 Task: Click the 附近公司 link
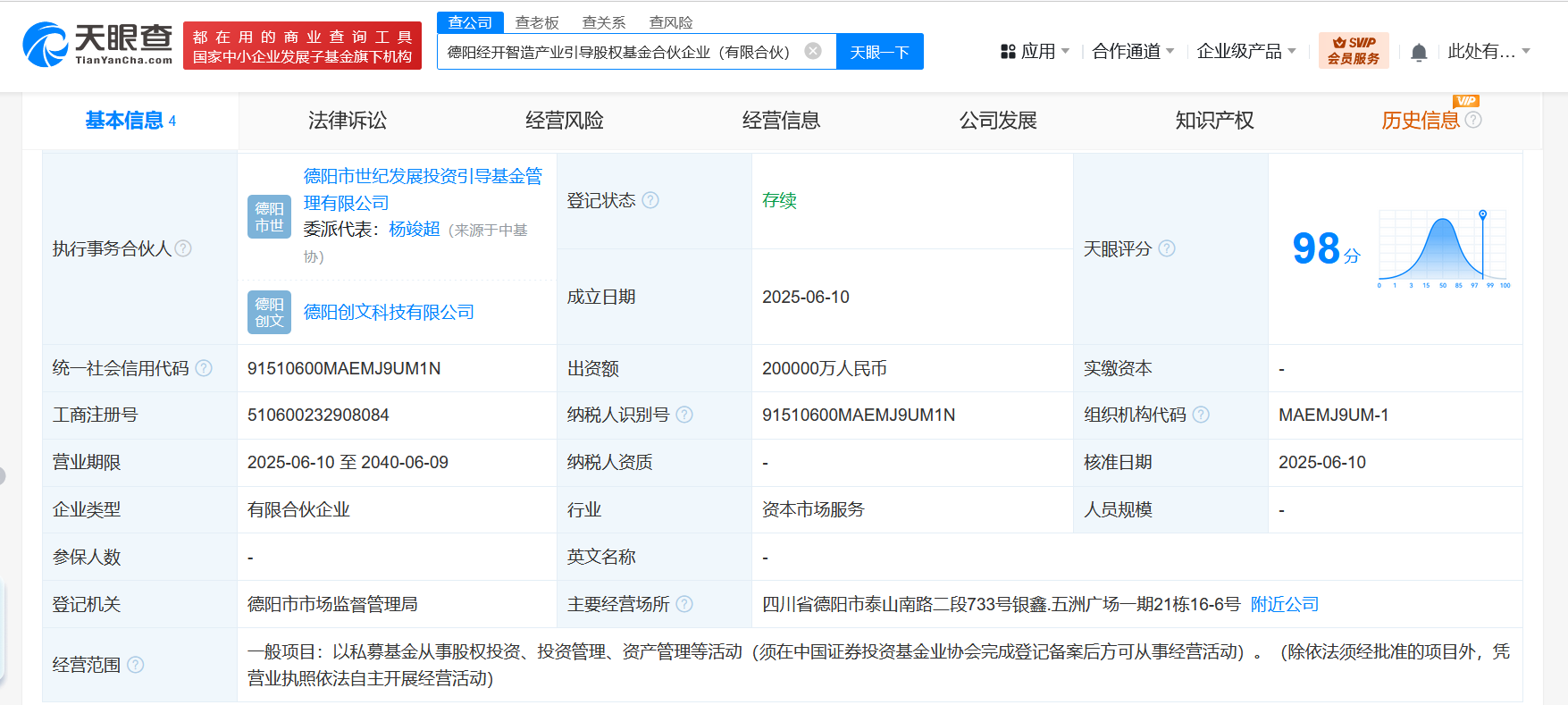pyautogui.click(x=1285, y=604)
